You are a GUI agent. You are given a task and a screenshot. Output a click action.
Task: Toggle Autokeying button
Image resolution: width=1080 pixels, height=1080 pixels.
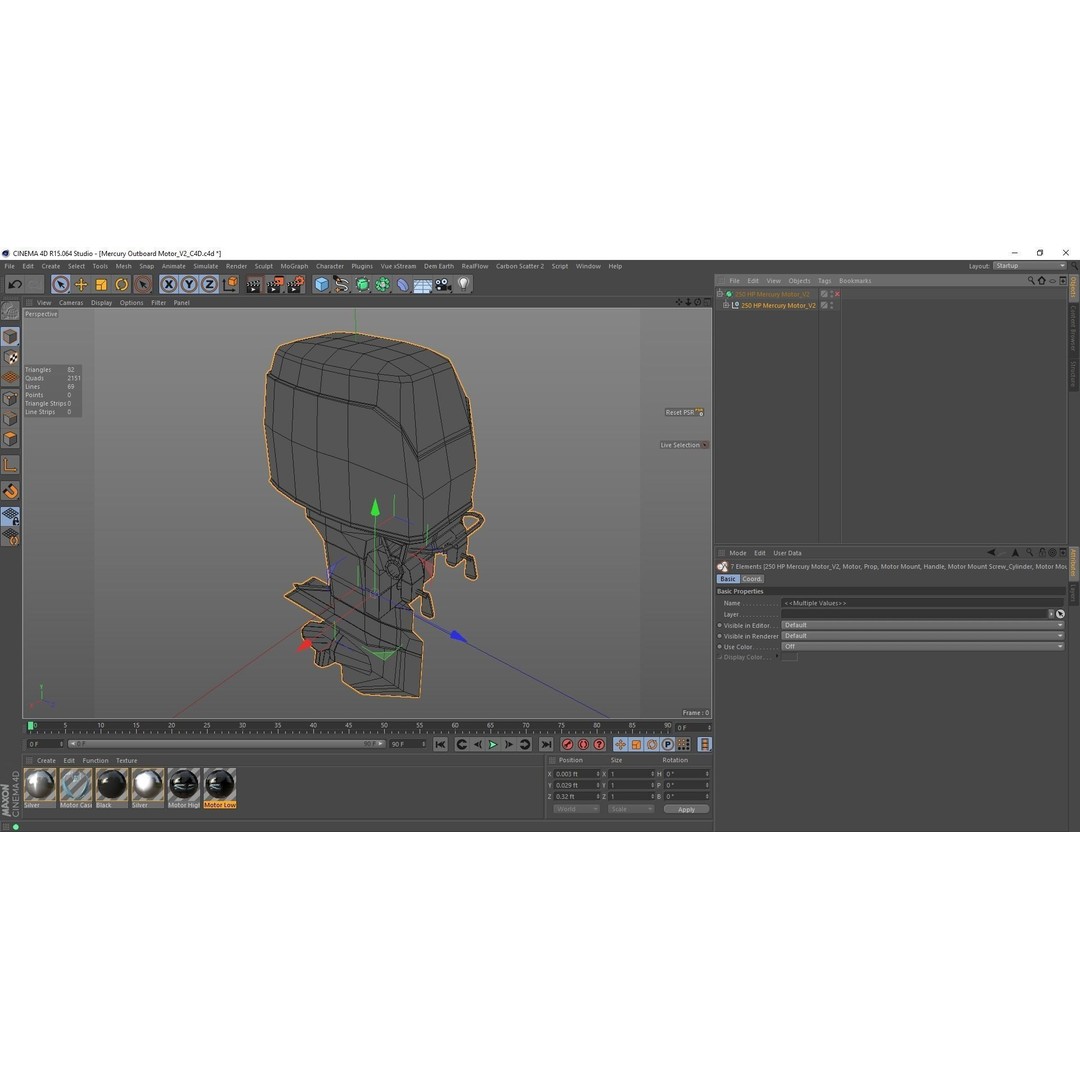pos(583,744)
